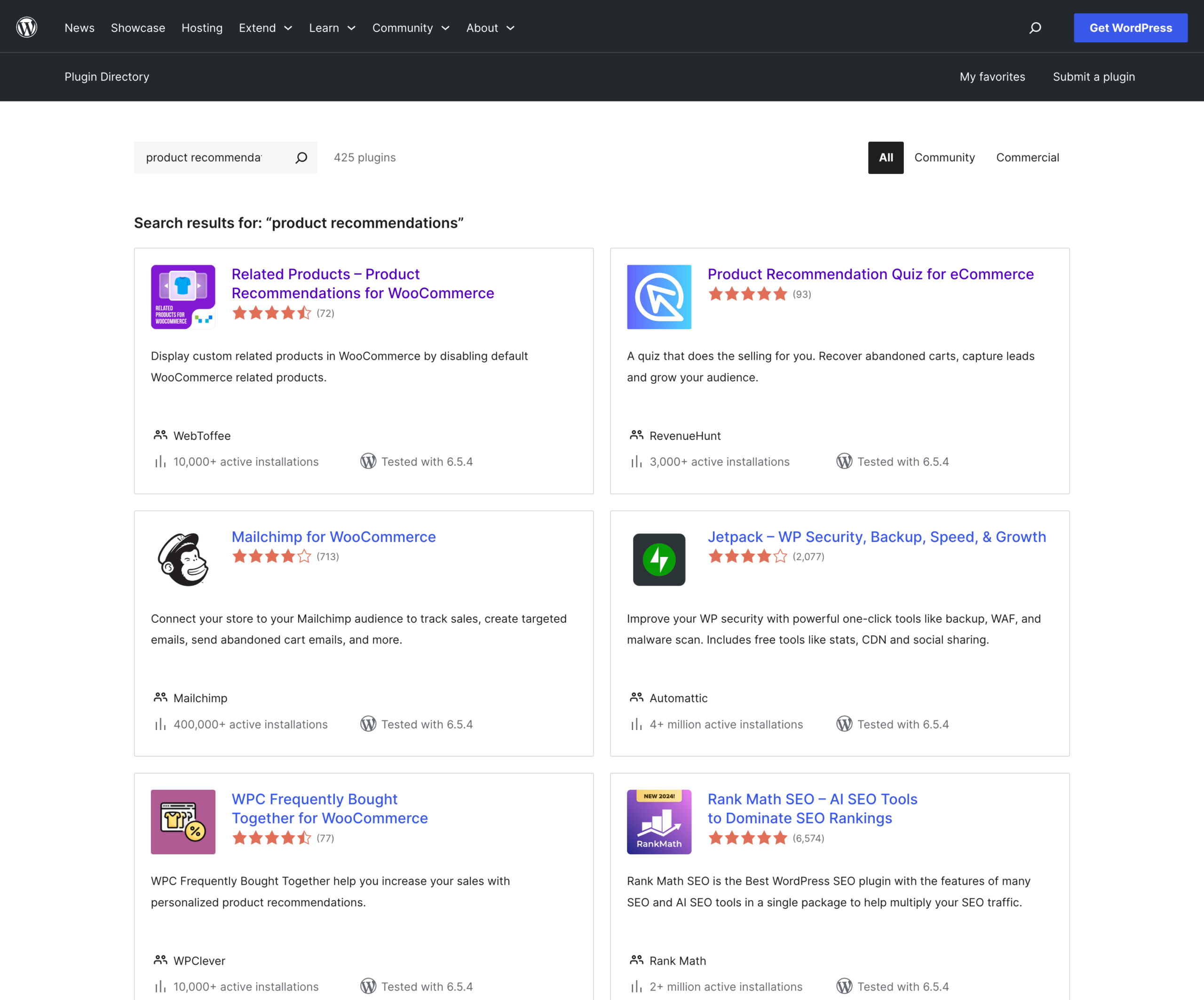Click inside the product recommendations search field
This screenshot has width=1204, height=1000.
point(212,157)
